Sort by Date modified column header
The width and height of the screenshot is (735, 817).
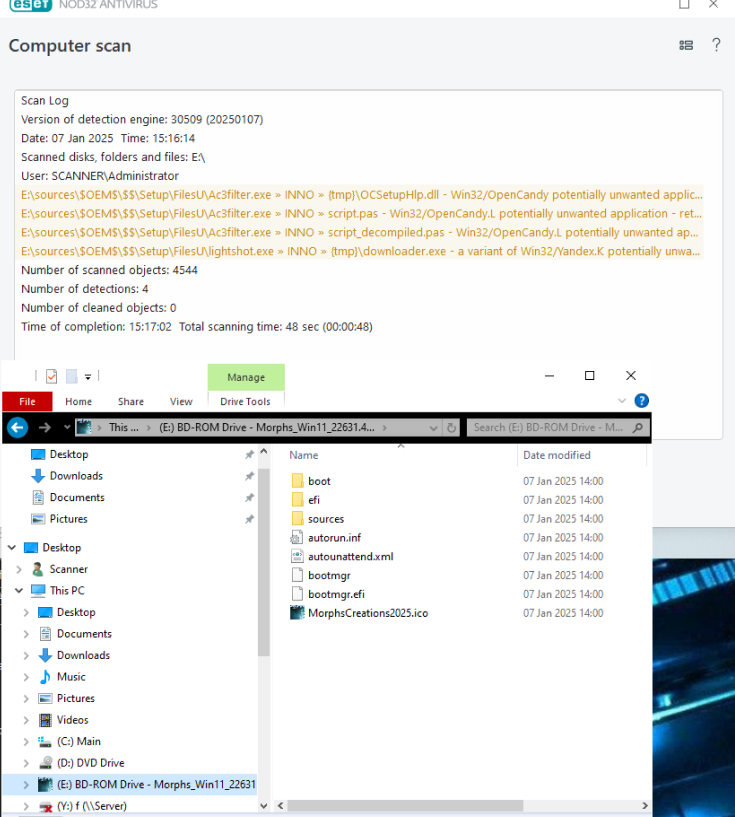[557, 455]
